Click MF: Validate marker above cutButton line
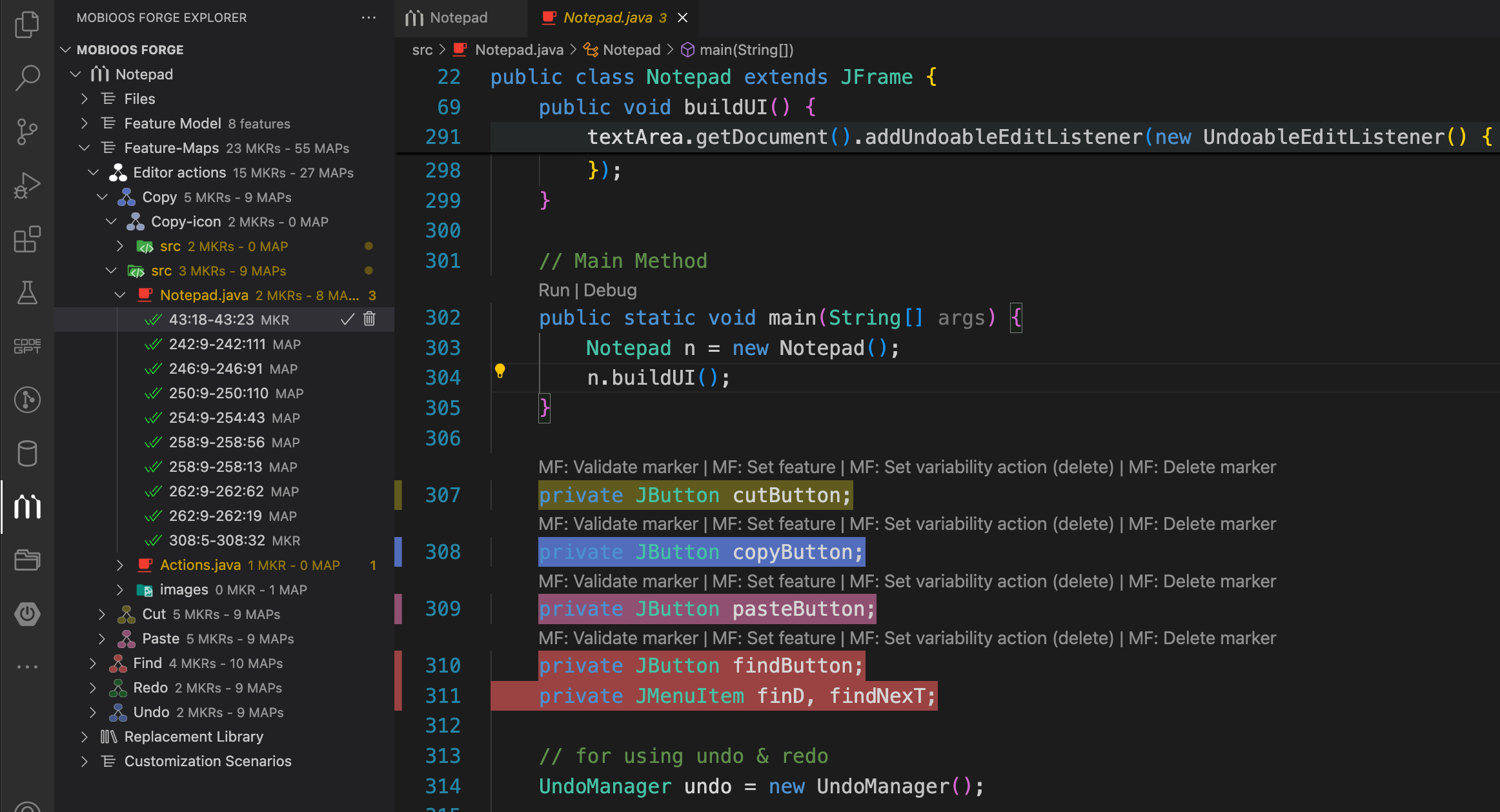The height and width of the screenshot is (812, 1500). (618, 467)
